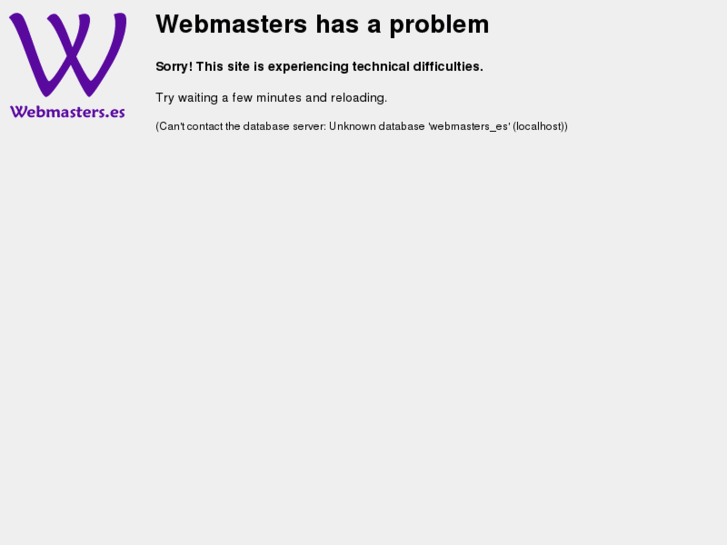Click 'Unknown database' in the error line
The height and width of the screenshot is (545, 727).
pos(377,126)
